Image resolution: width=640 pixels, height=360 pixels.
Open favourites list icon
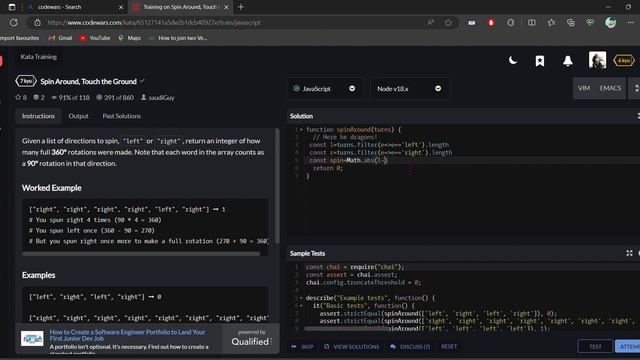coord(551,22)
